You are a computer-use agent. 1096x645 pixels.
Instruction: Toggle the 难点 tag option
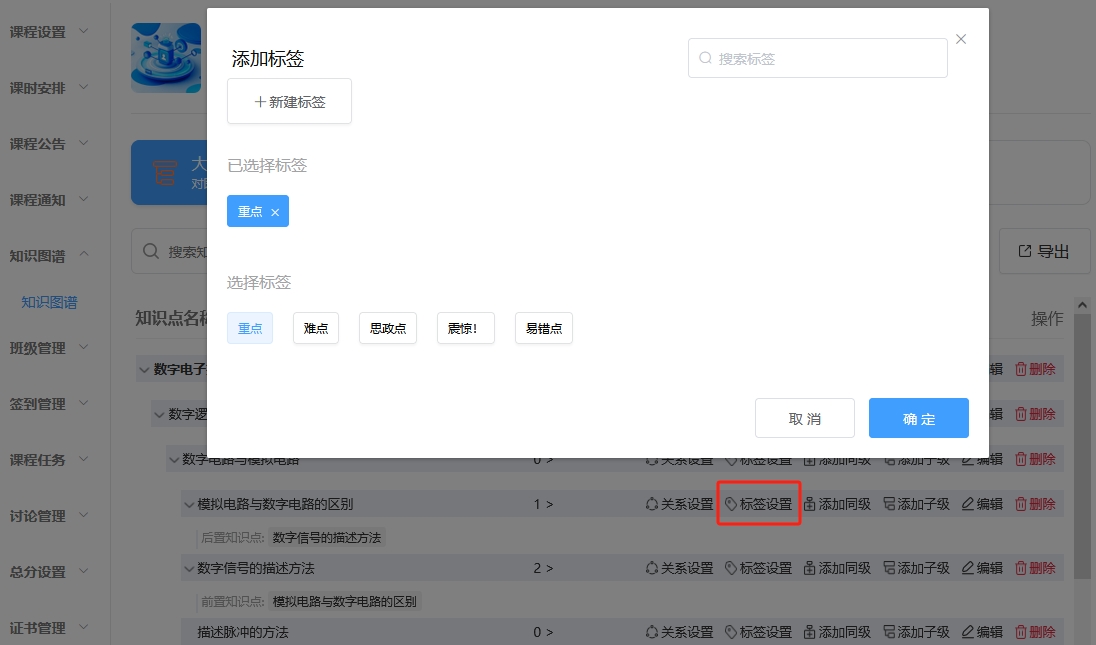pyautogui.click(x=316, y=328)
